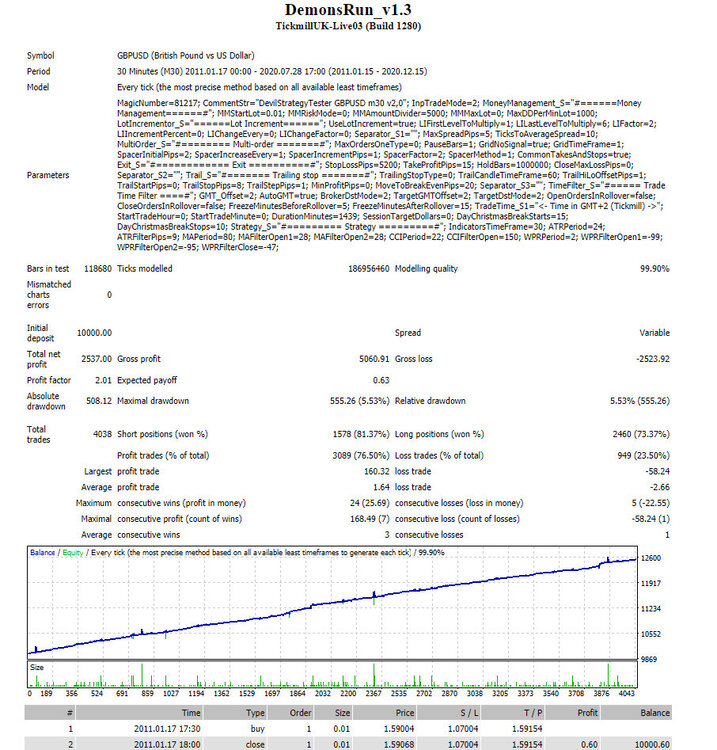Click the Modelling quality value 99.90%

click(655, 269)
